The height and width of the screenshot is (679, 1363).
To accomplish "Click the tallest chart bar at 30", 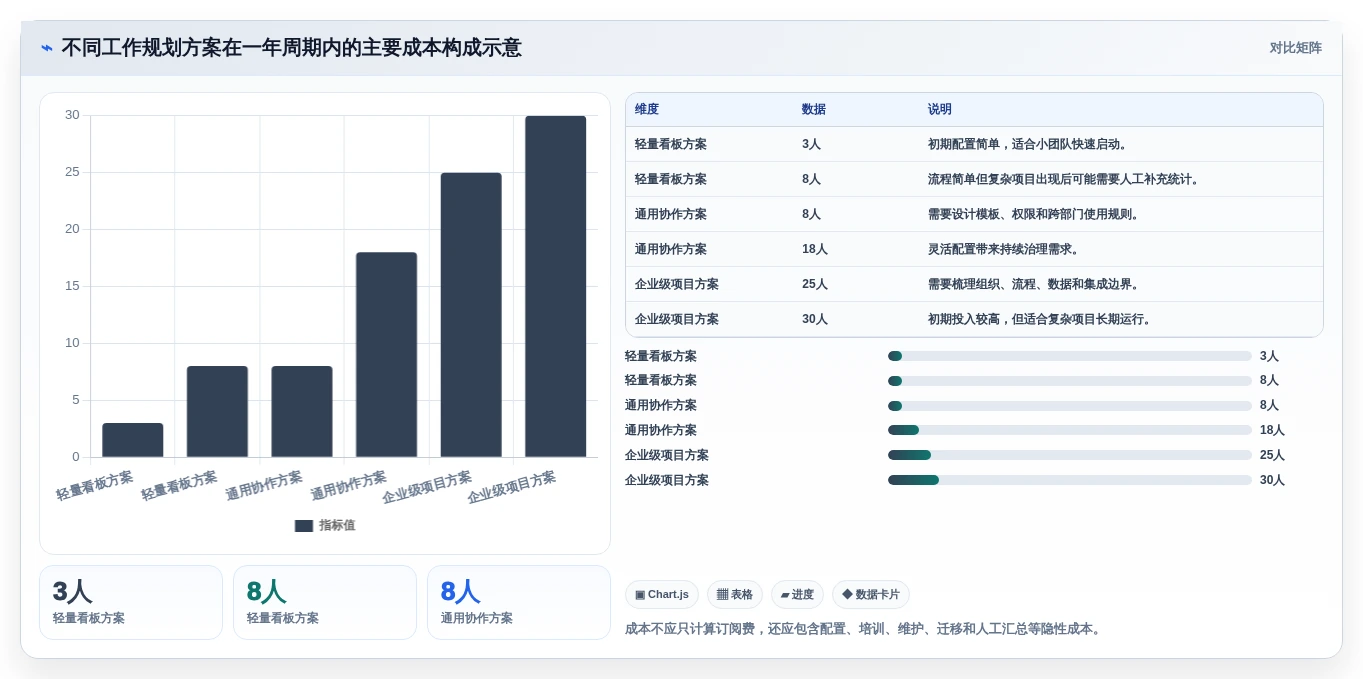I will click(x=556, y=287).
